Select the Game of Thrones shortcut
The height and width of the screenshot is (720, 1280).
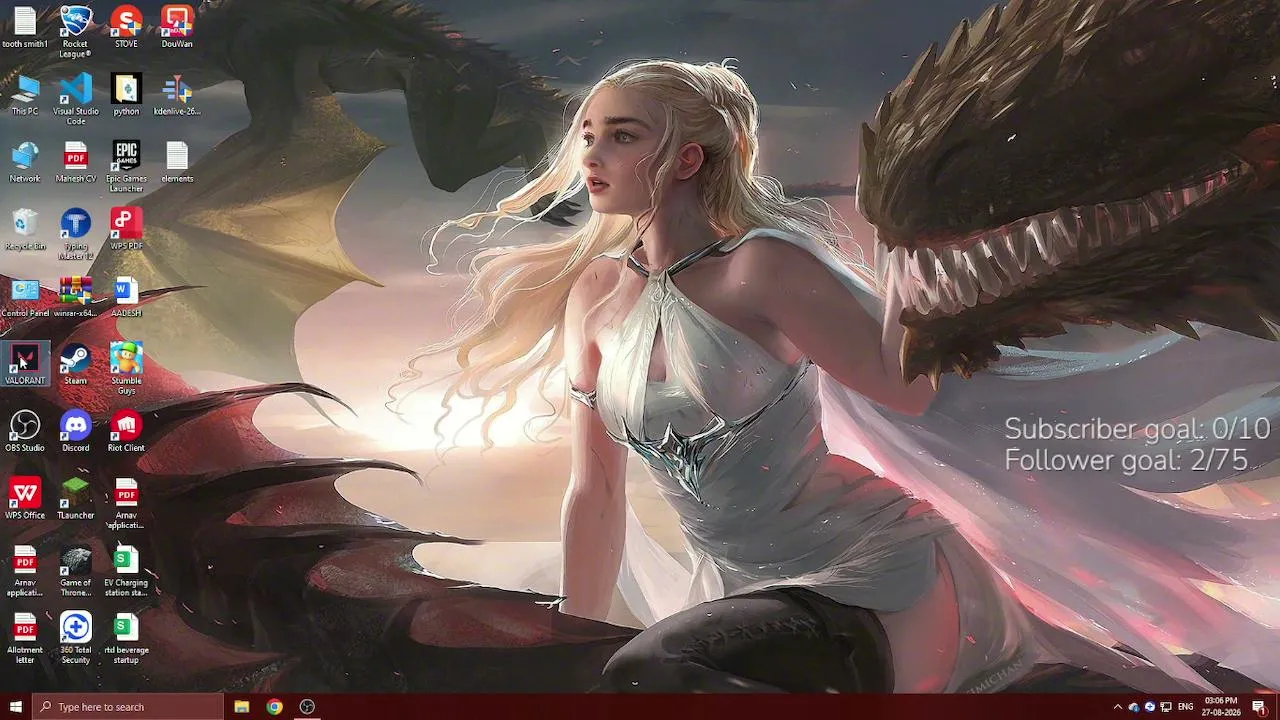point(75,570)
